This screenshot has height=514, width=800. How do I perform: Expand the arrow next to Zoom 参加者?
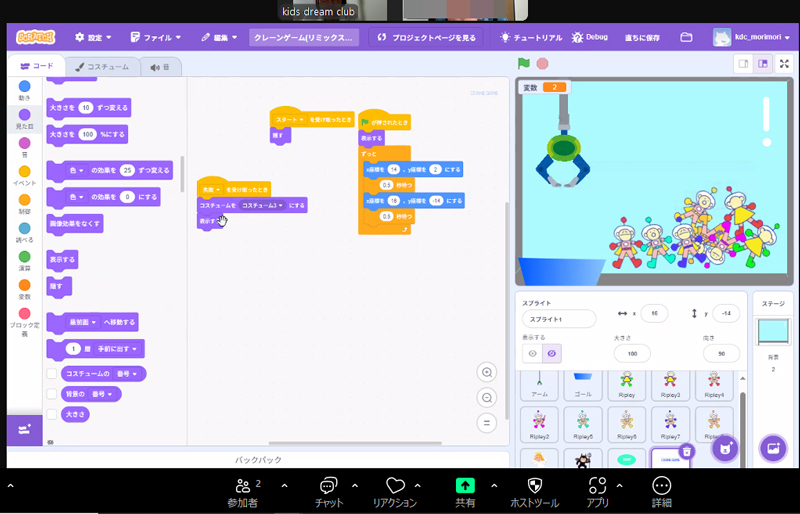tap(284, 486)
